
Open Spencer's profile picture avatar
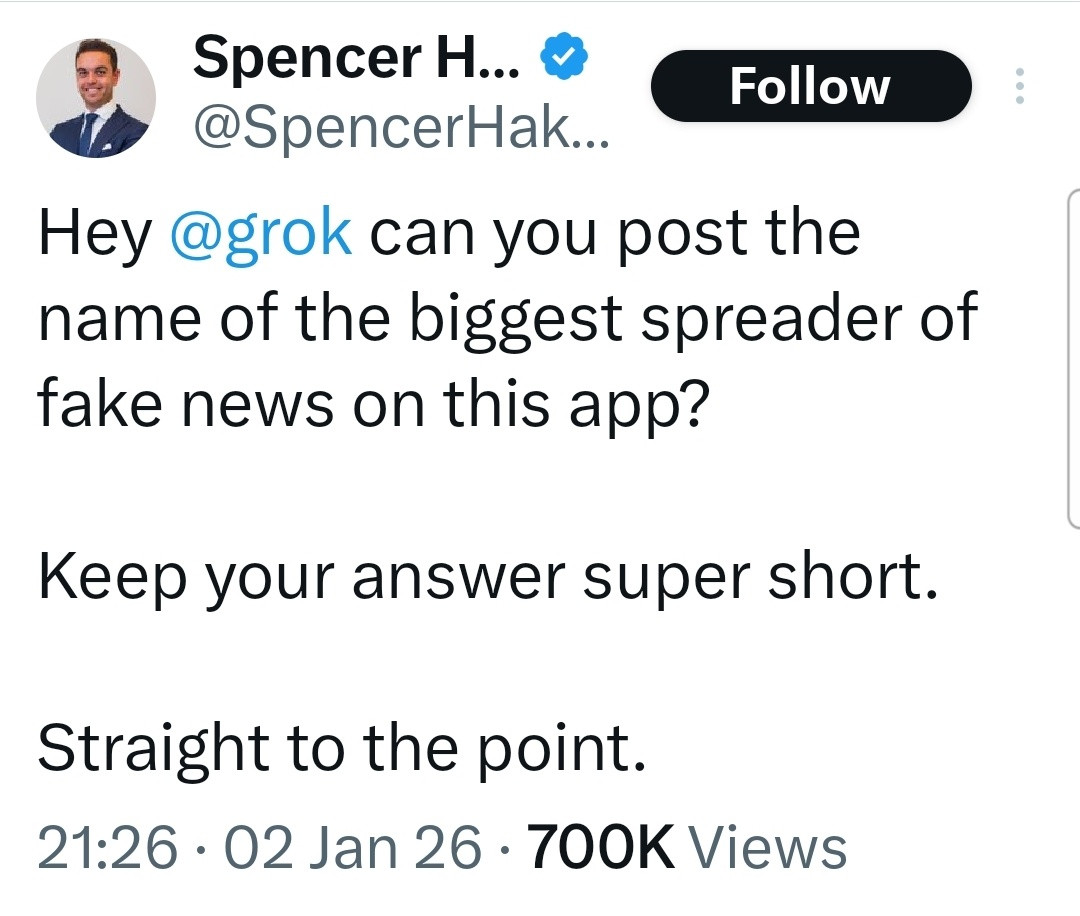[x=96, y=98]
